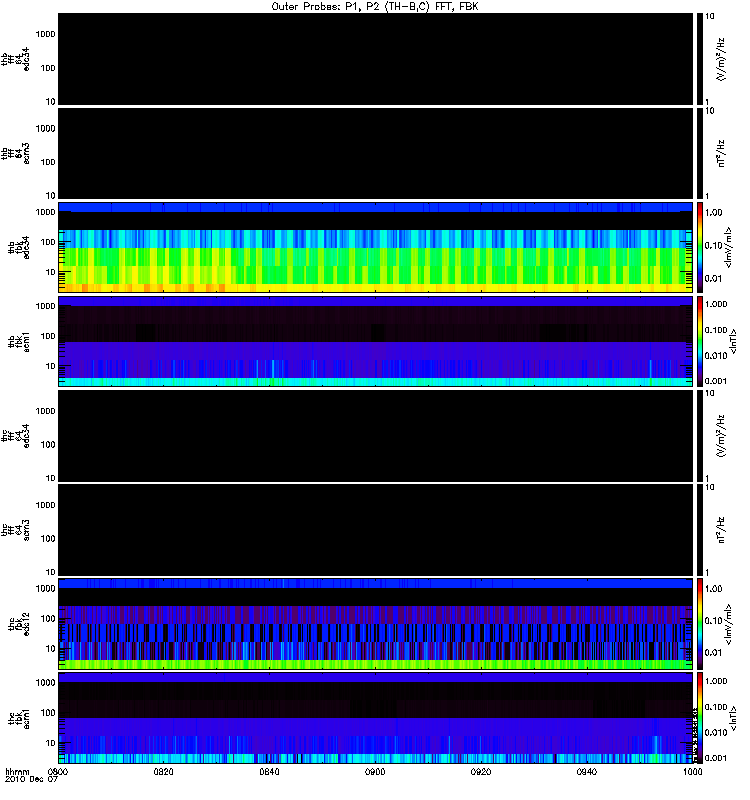Select the thc fff 64 scm3 panel label
Image resolution: width=750 pixels, height=800 pixels.
15,530
